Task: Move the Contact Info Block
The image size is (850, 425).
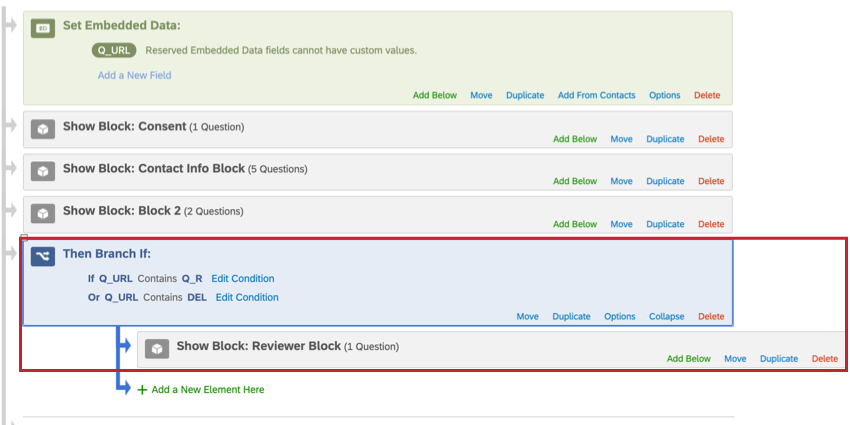Action: 621,182
